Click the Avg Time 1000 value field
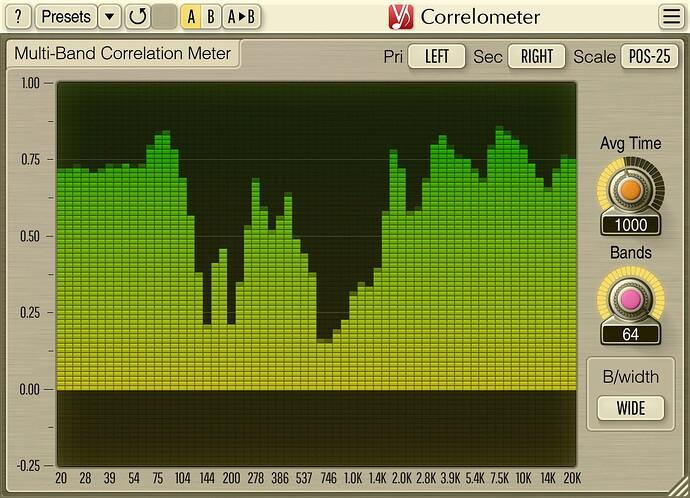The height and width of the screenshot is (498, 690). pyautogui.click(x=630, y=225)
